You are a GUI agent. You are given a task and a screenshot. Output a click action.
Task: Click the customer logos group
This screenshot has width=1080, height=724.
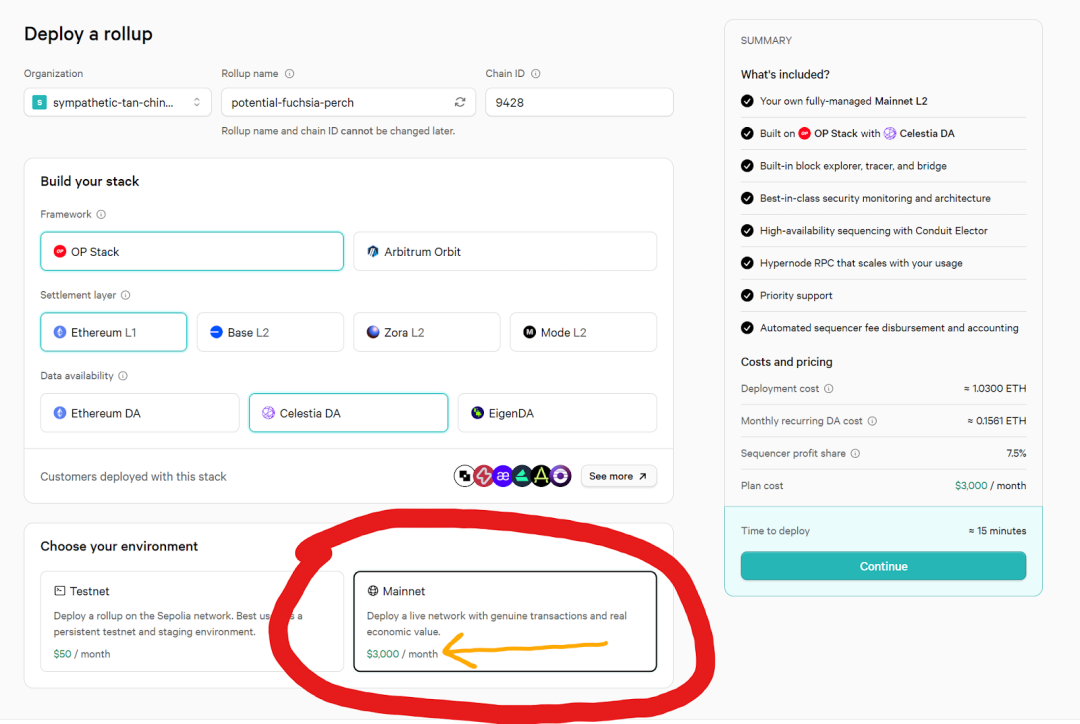512,476
